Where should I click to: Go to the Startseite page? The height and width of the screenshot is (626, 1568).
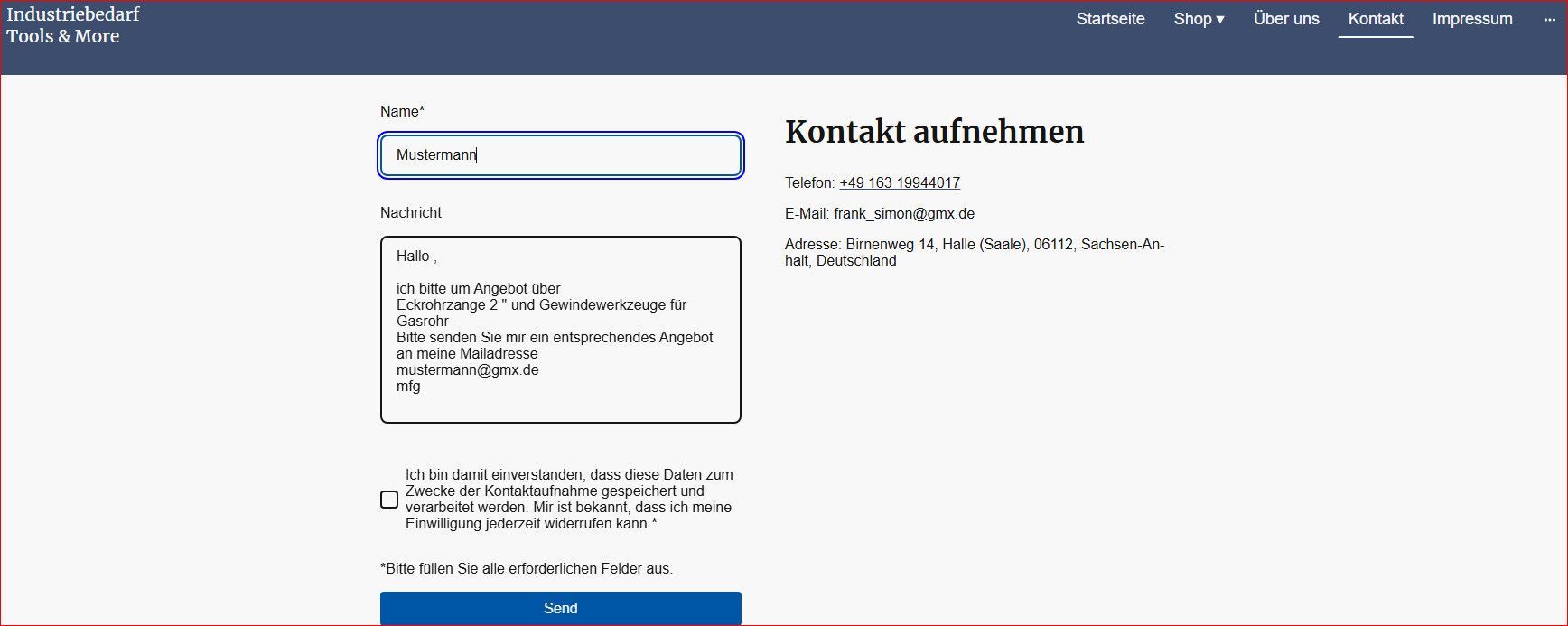pyautogui.click(x=1110, y=19)
